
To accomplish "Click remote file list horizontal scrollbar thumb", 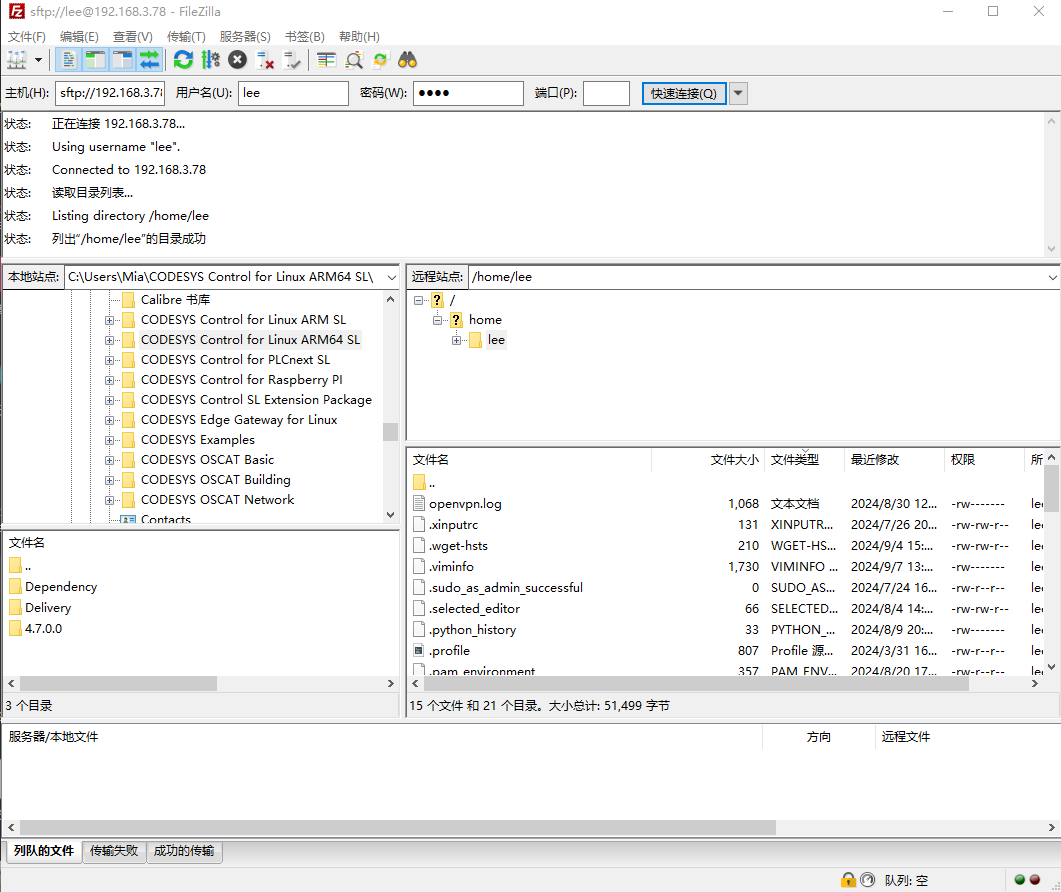I will (696, 684).
